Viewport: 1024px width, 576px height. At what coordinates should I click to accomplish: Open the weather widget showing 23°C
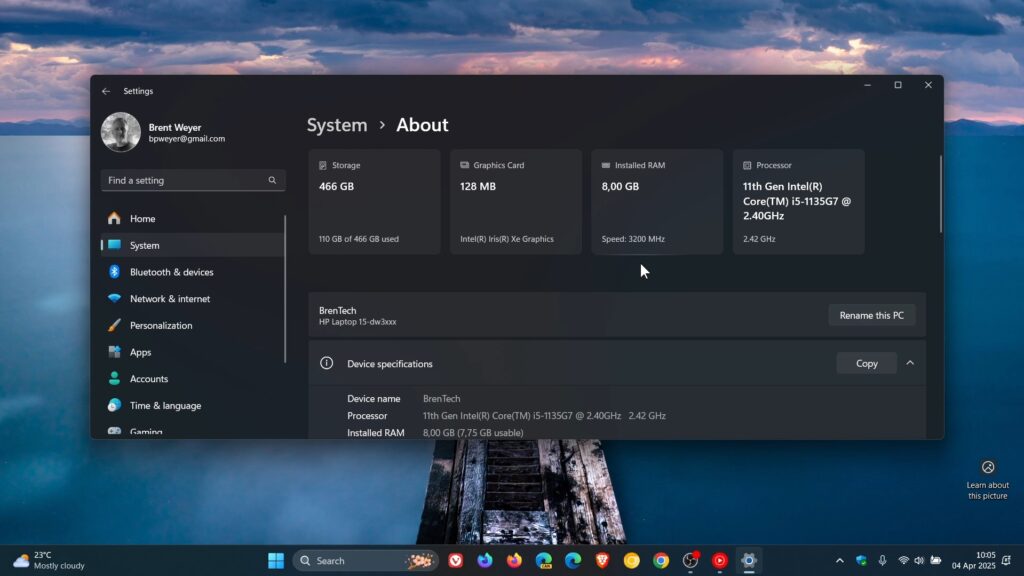(50, 561)
